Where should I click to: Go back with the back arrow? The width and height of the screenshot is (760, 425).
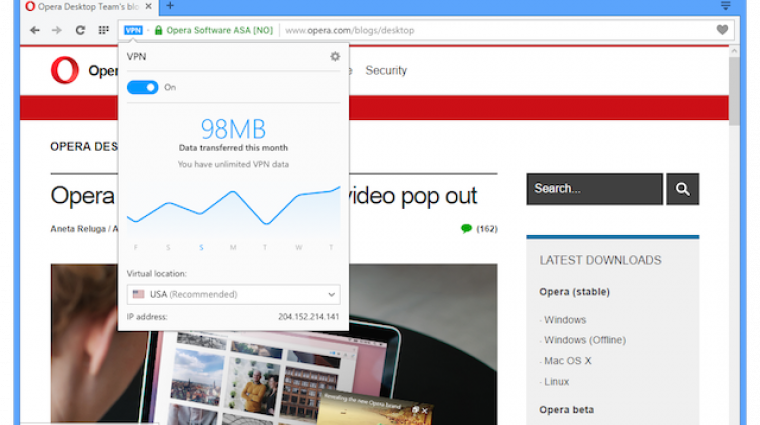34,30
